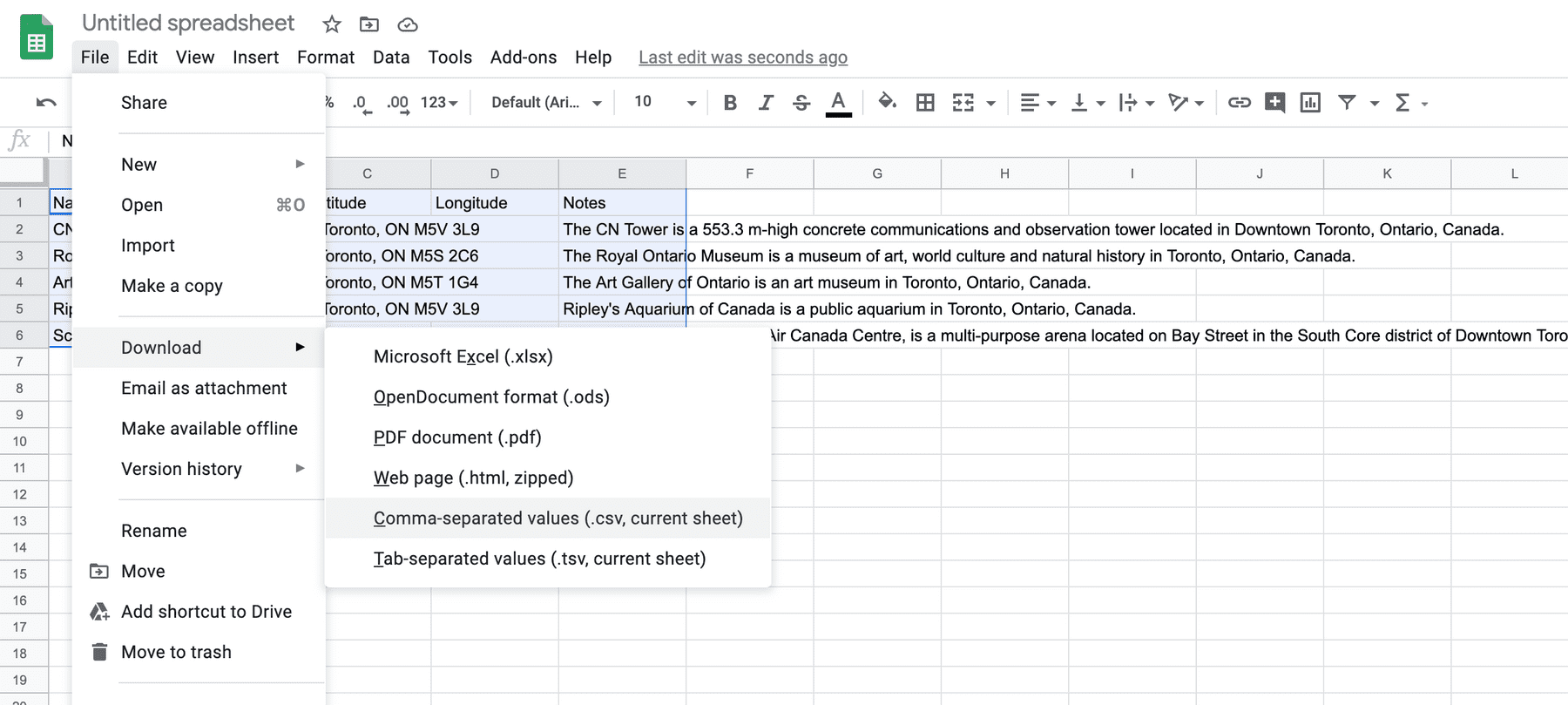This screenshot has height=705, width=1568.
Task: Choose Share in File menu
Action: 199,103
